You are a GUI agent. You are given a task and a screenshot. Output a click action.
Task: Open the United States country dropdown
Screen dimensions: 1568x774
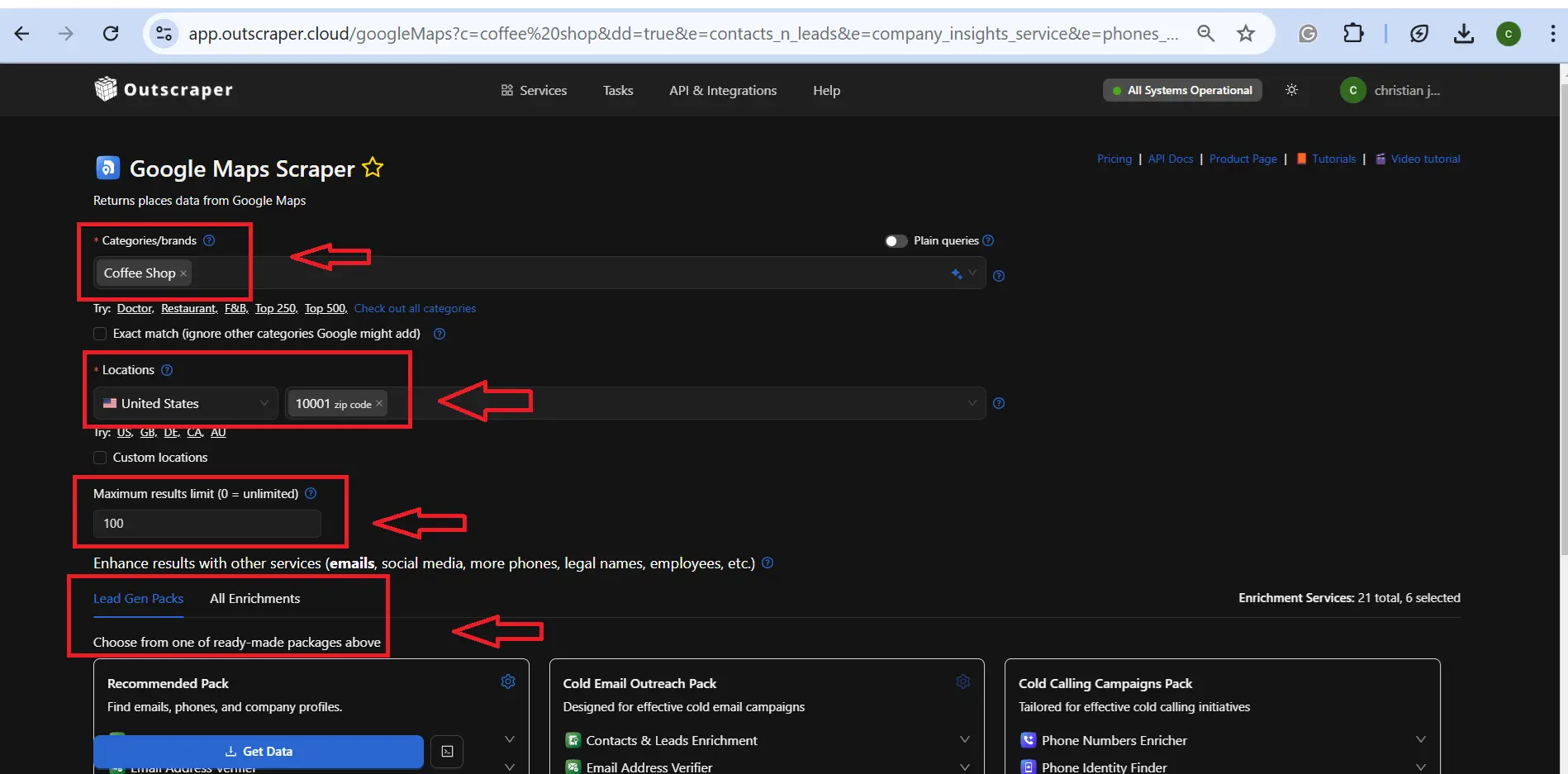[x=186, y=403]
